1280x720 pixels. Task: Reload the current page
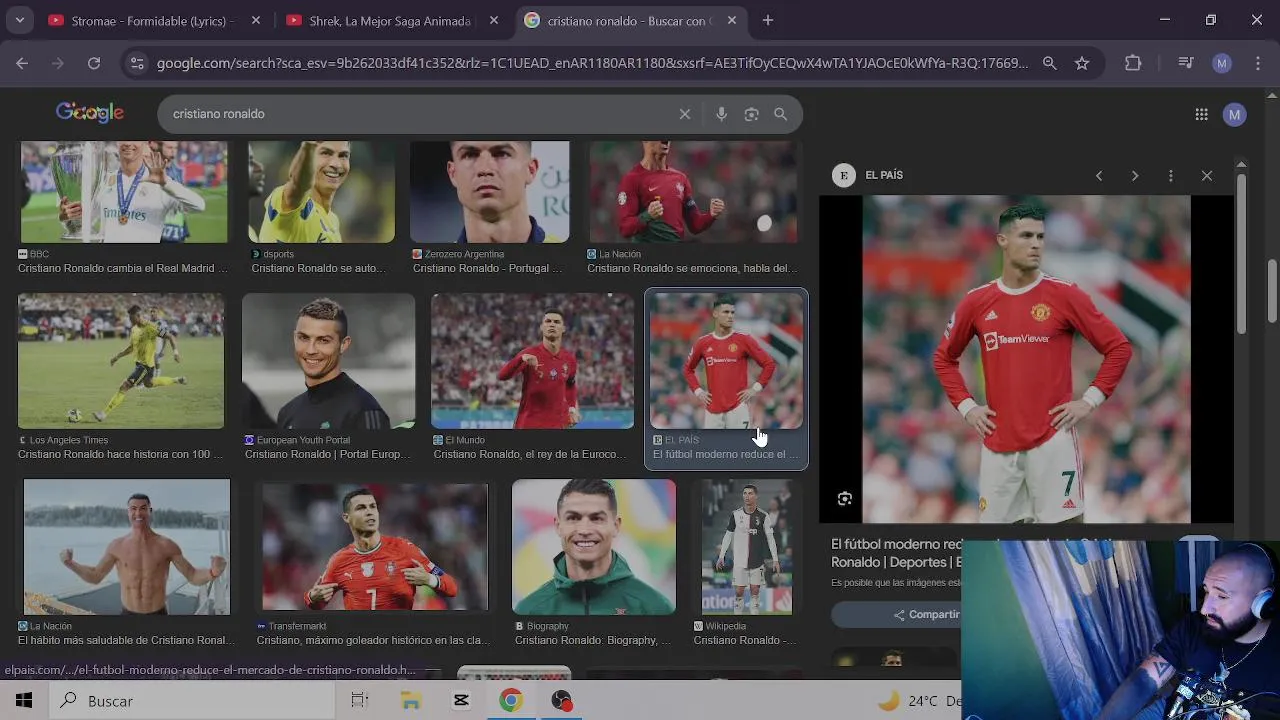[x=93, y=63]
